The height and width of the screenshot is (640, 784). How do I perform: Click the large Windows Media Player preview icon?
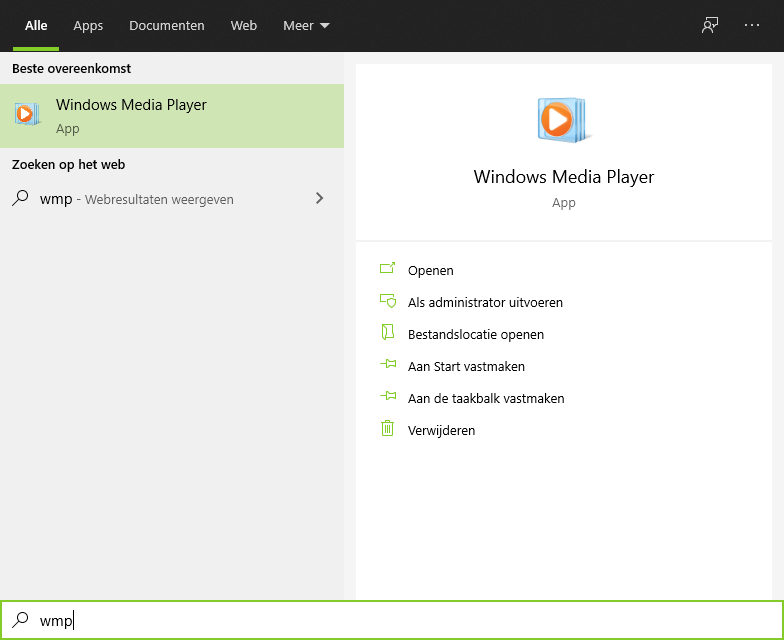[x=564, y=120]
